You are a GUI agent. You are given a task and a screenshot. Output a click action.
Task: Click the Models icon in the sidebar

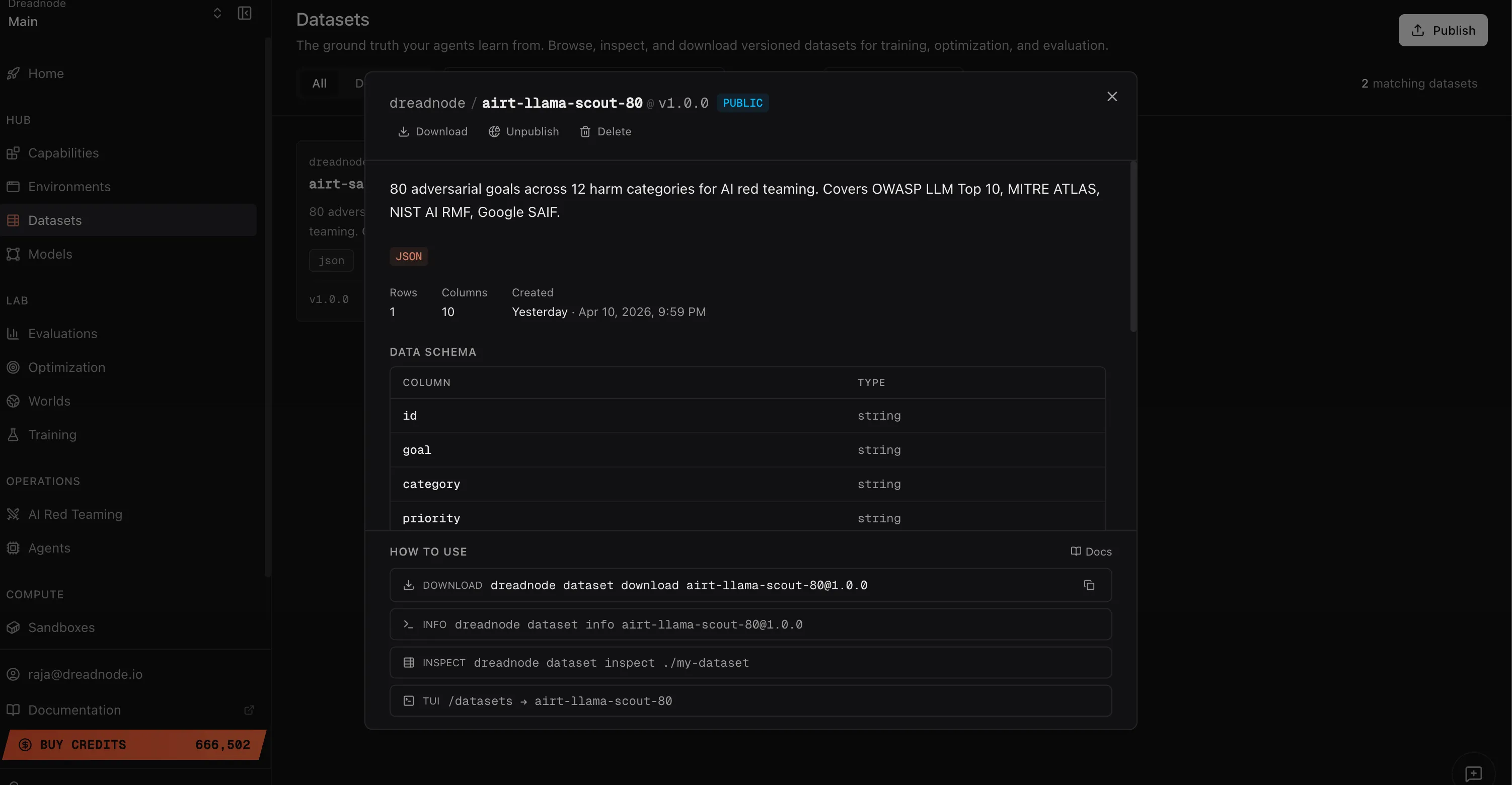(13, 254)
